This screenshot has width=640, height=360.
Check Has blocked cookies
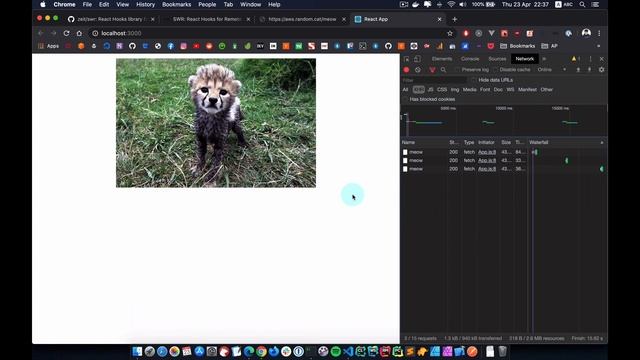pyautogui.click(x=405, y=99)
